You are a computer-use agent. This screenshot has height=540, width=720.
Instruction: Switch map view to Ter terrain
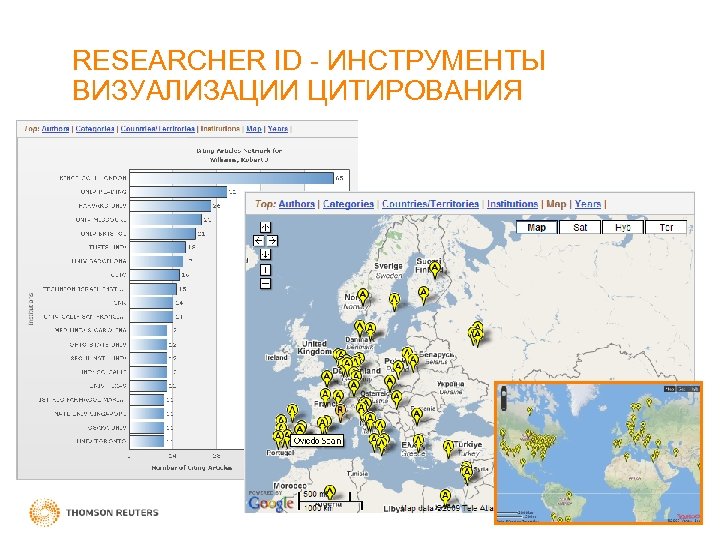tap(666, 227)
